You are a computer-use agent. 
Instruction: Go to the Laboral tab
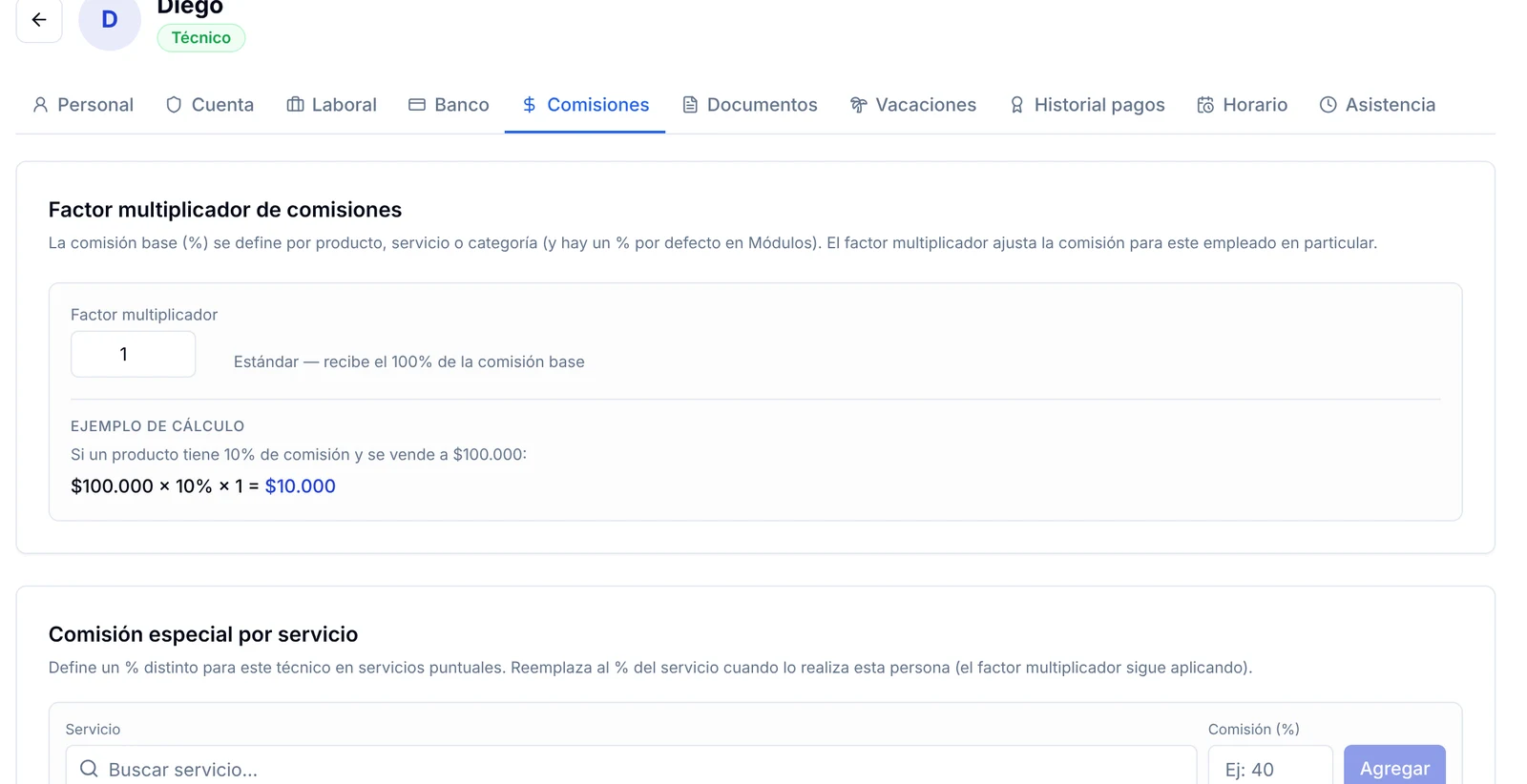click(332, 105)
